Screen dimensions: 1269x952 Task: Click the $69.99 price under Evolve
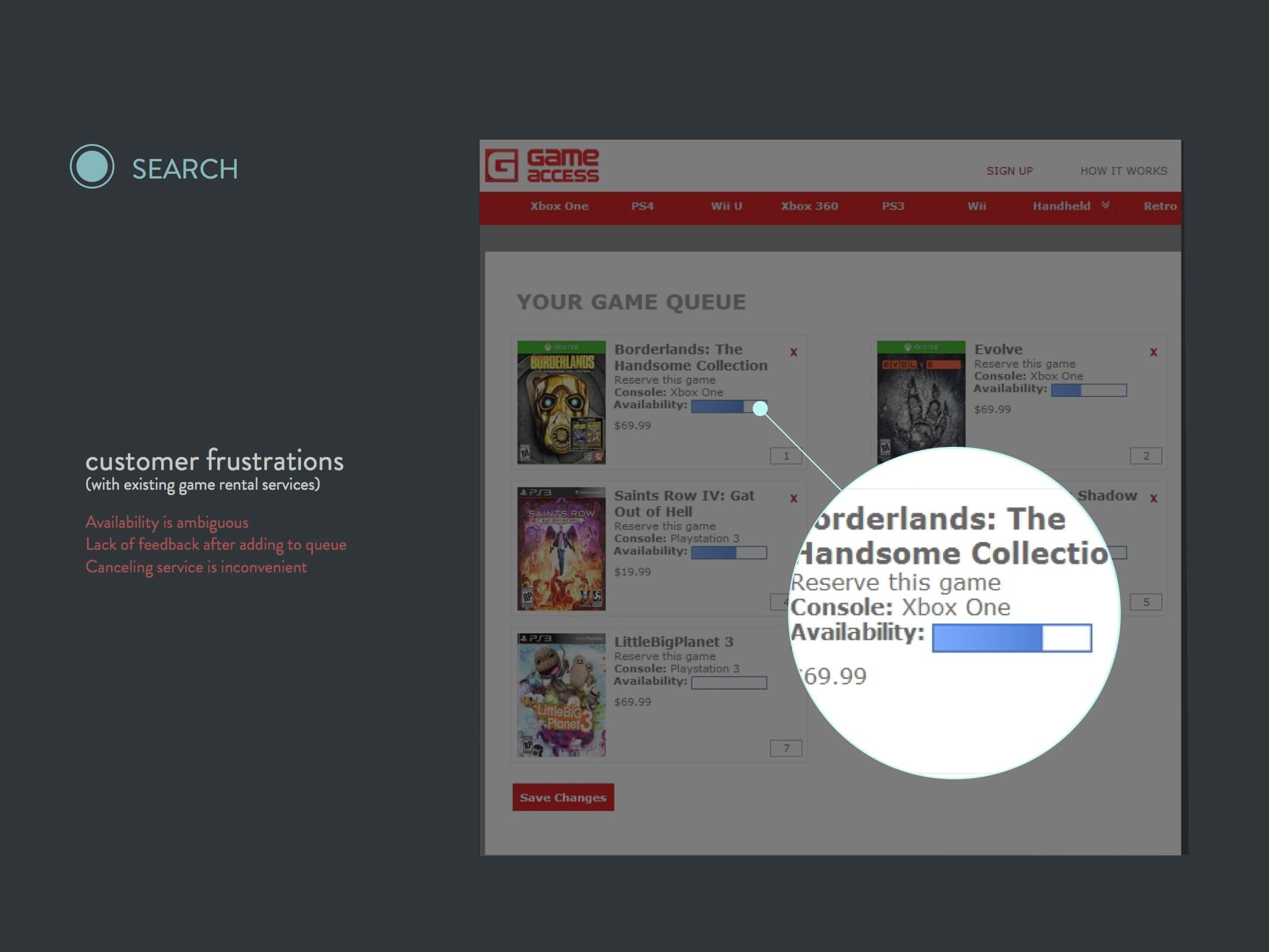(992, 409)
